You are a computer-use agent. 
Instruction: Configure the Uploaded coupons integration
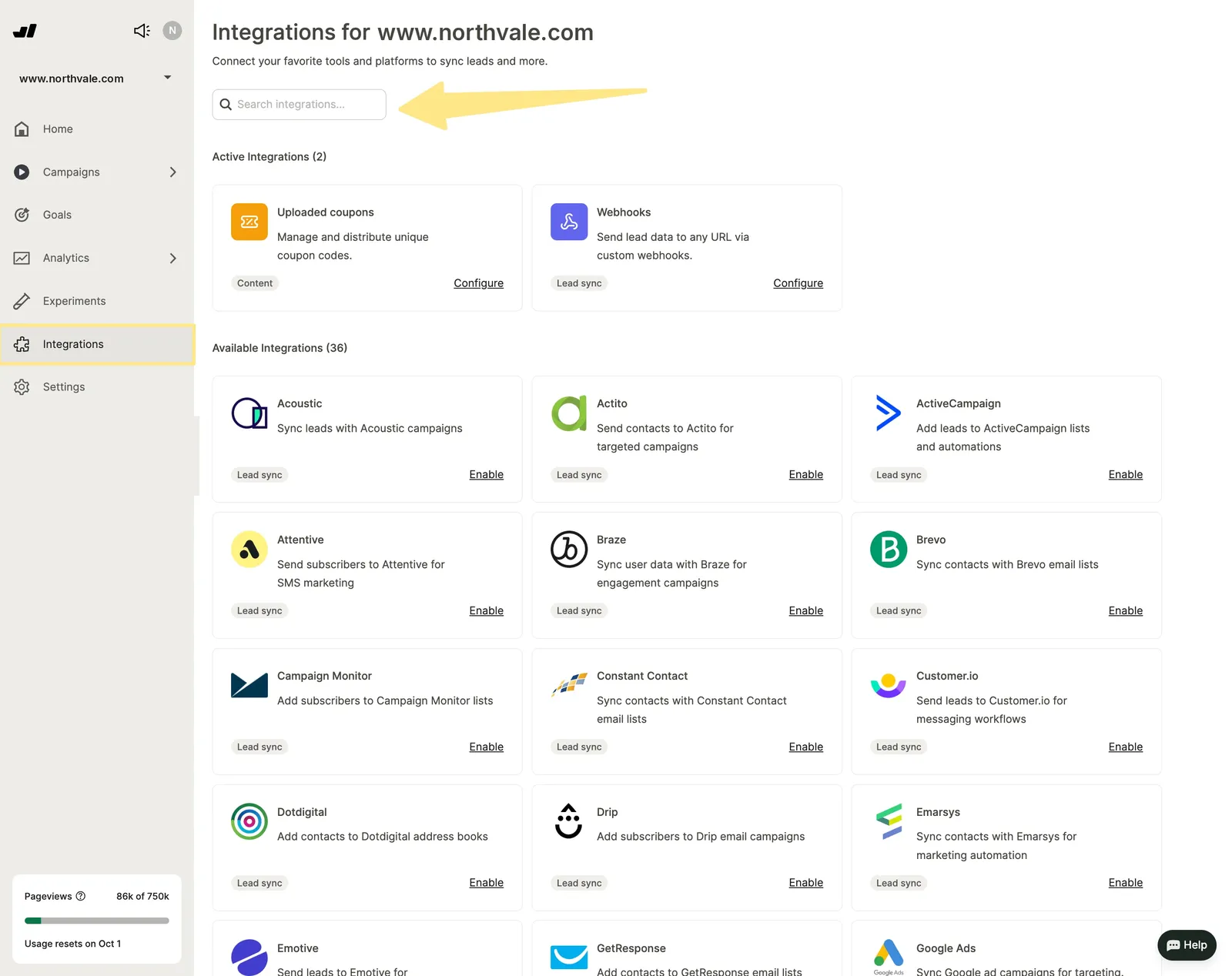click(478, 283)
